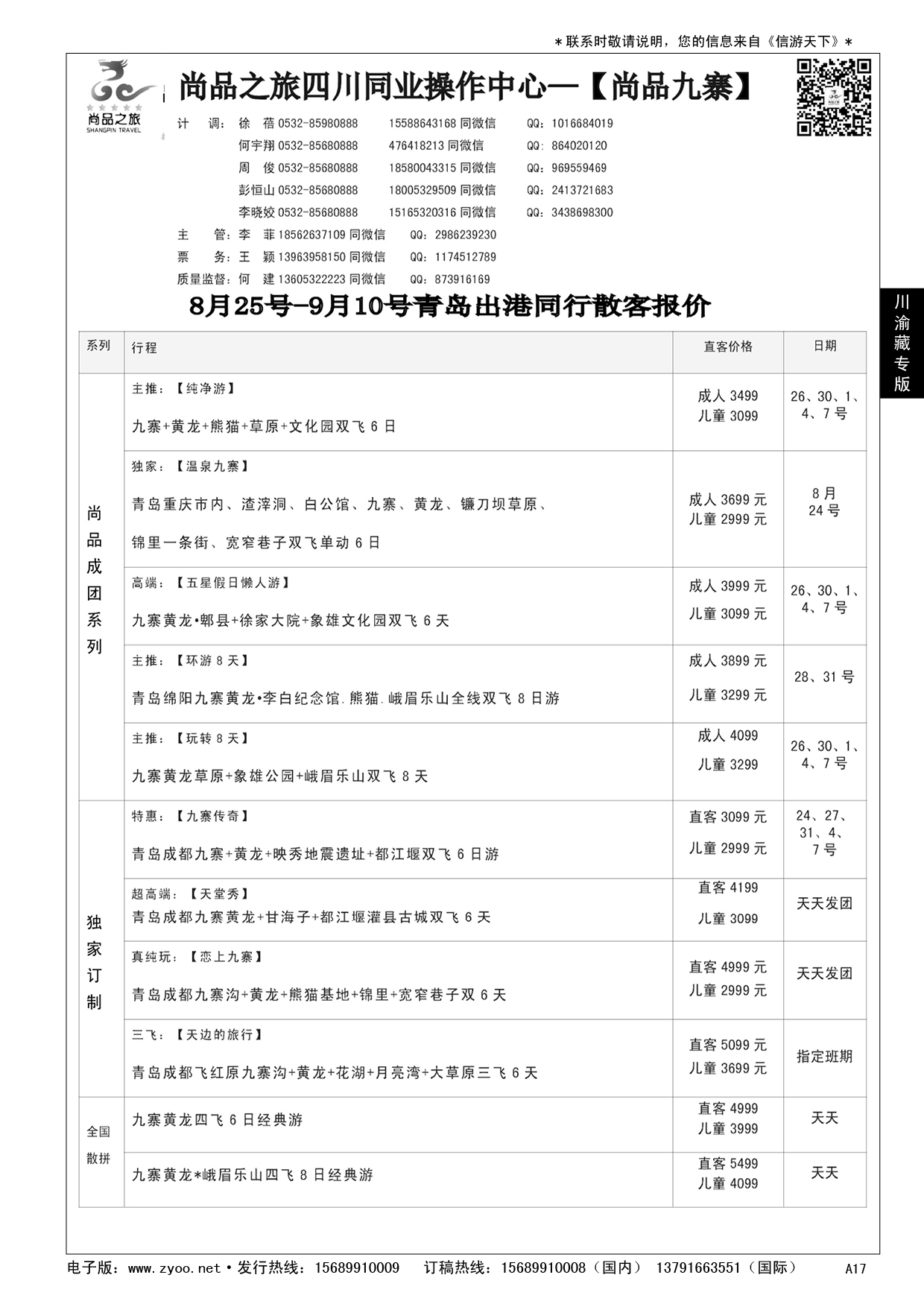
Task: Click QQ number 969559469
Action: [579, 168]
